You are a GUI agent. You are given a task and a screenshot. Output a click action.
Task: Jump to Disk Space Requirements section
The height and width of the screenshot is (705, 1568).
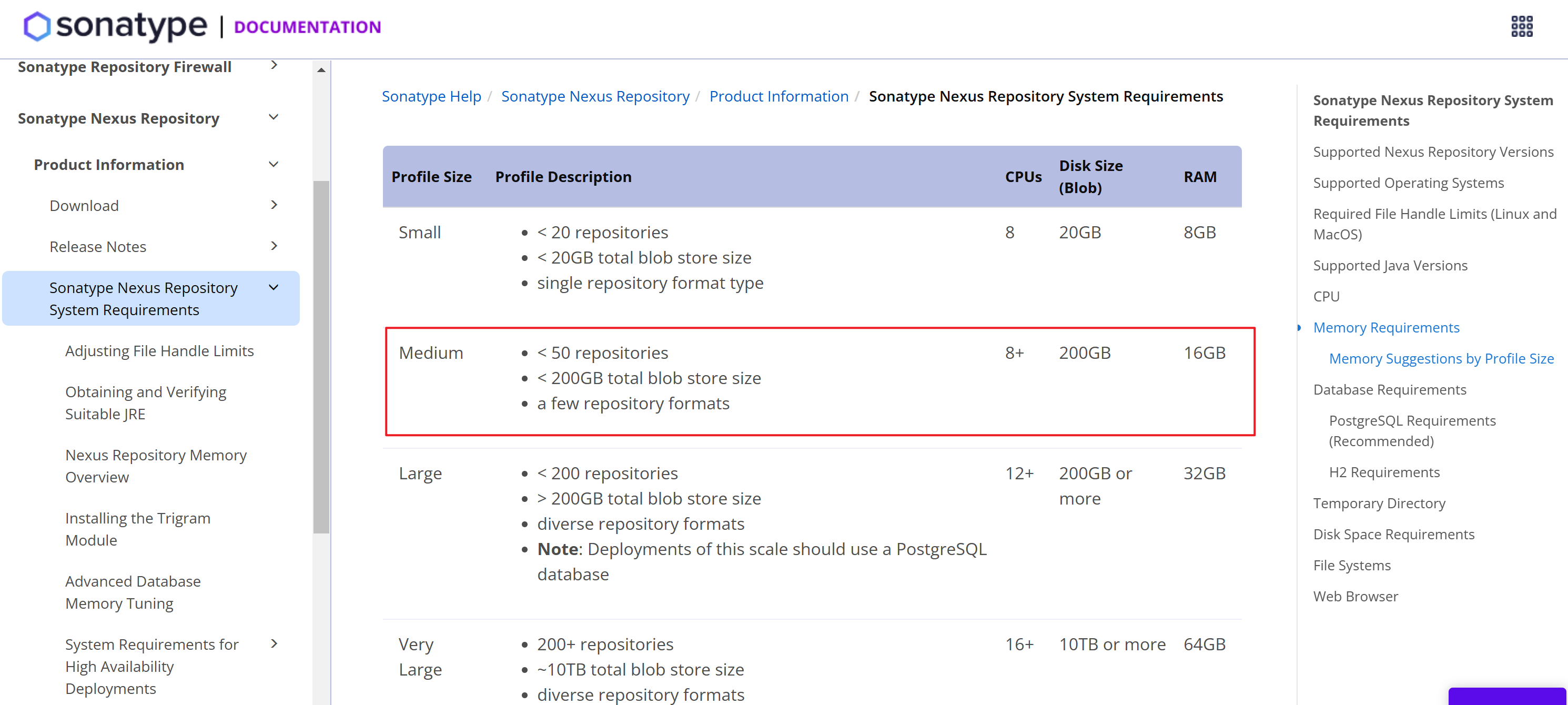click(1393, 535)
